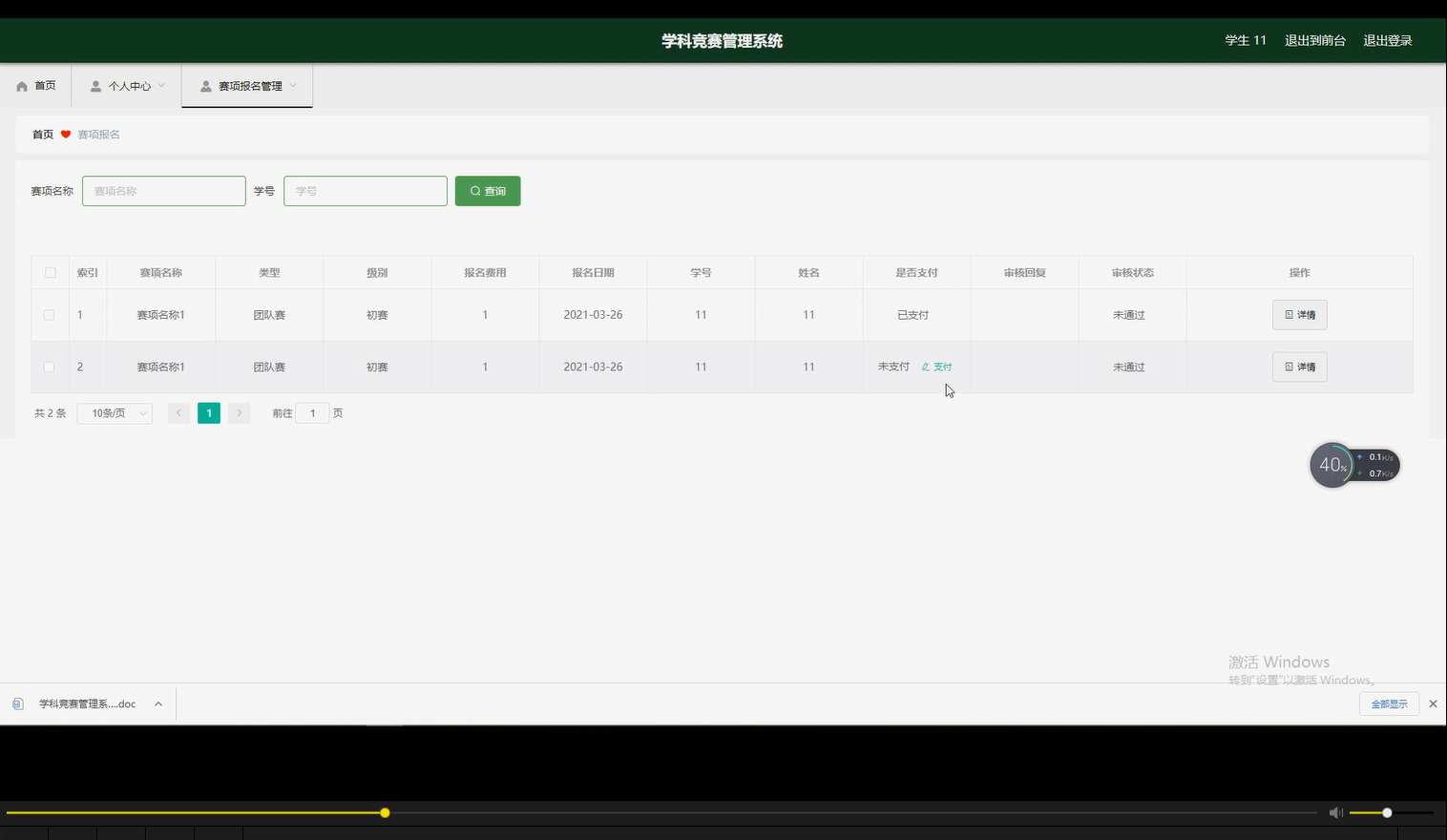Open the downloaded 学科竞赛管理系统 doc file
This screenshot has width=1447, height=840.
[x=87, y=703]
